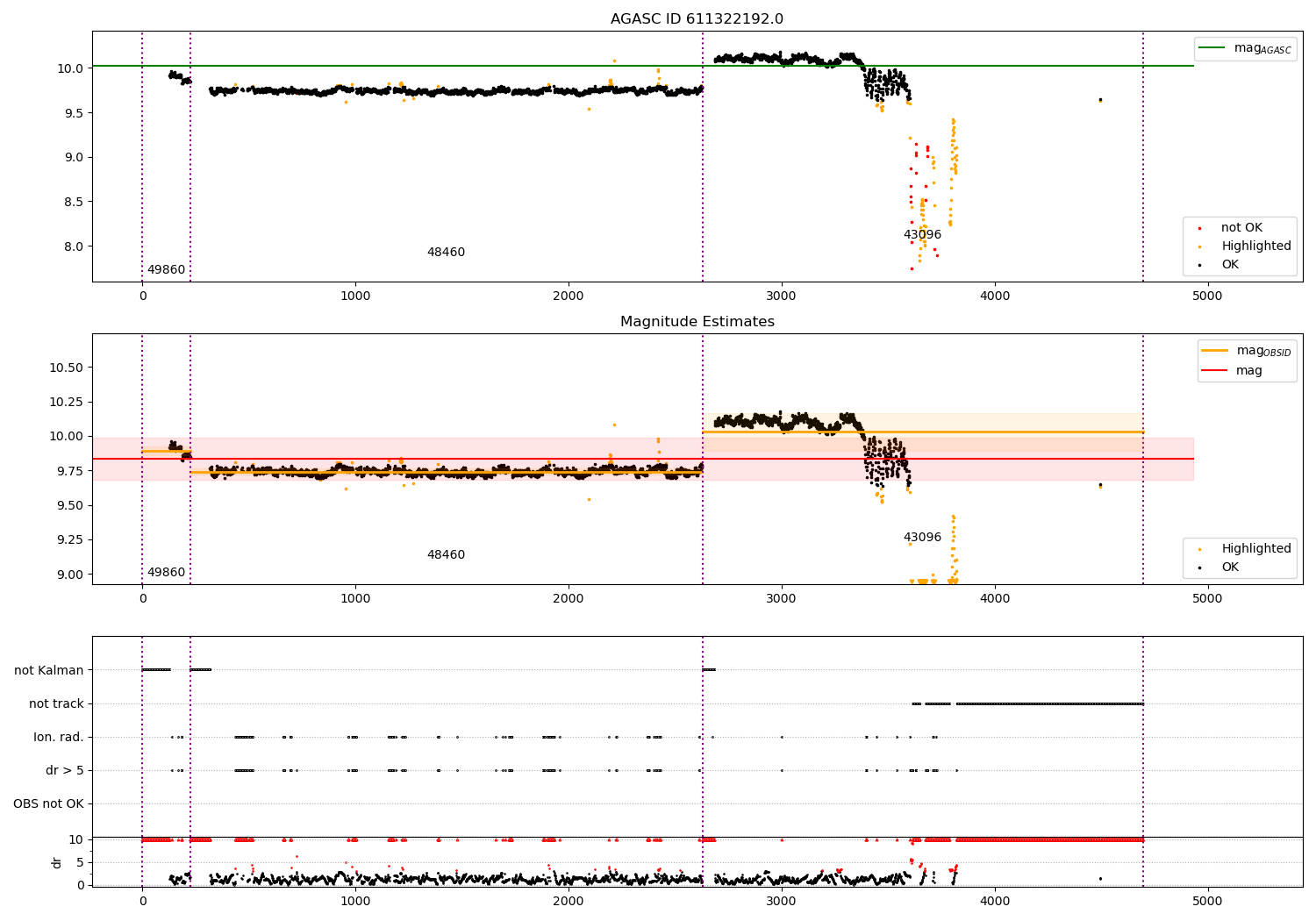Click y-tick '10.00' on middle plot

68,437
